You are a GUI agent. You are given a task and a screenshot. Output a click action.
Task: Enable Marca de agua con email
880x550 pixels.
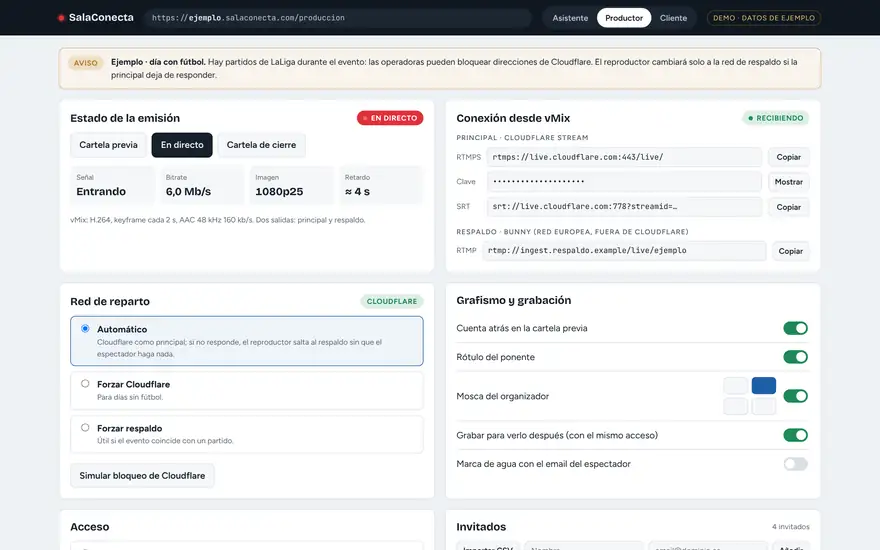pos(795,464)
